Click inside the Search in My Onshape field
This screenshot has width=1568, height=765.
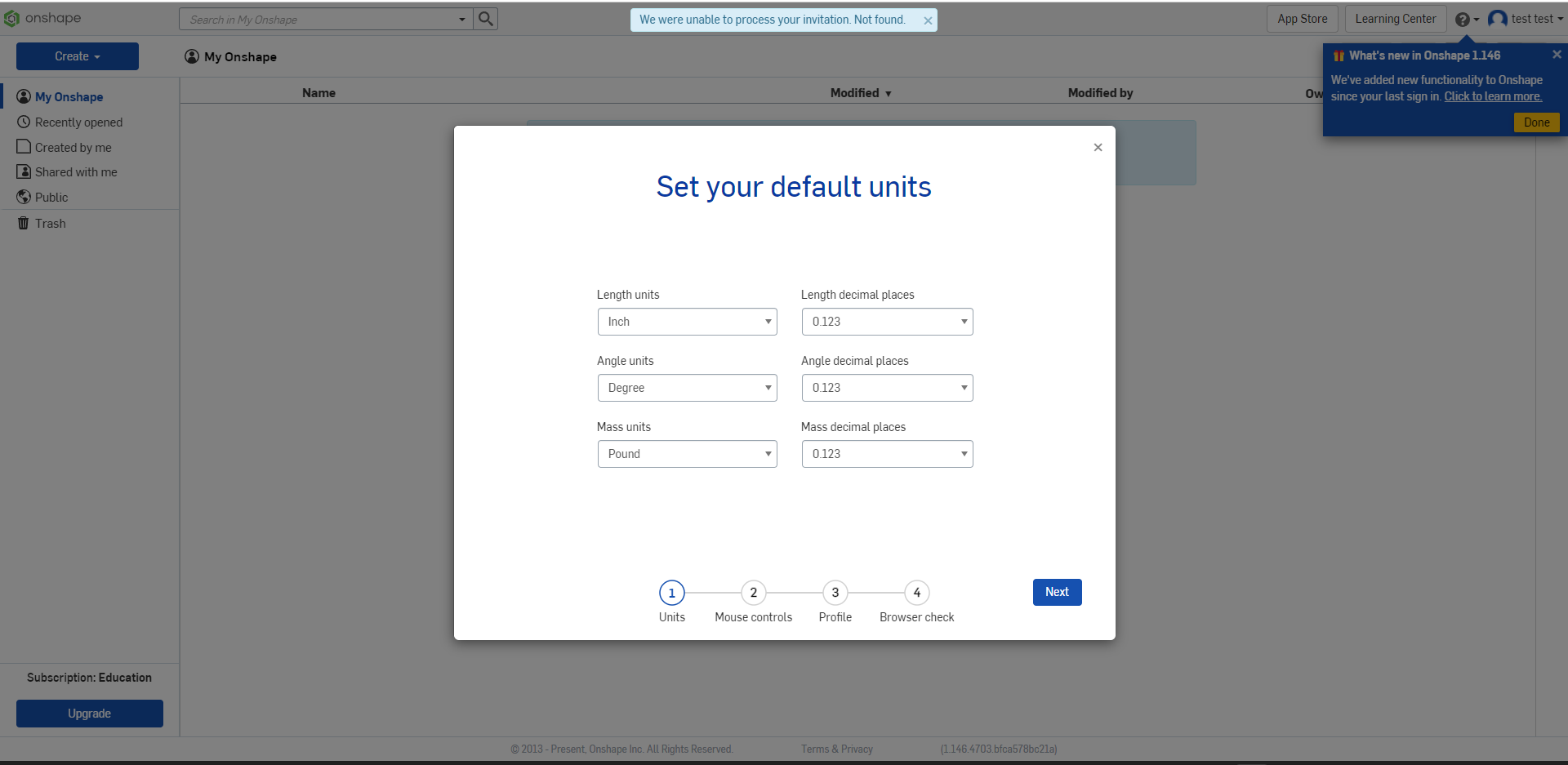coord(318,19)
